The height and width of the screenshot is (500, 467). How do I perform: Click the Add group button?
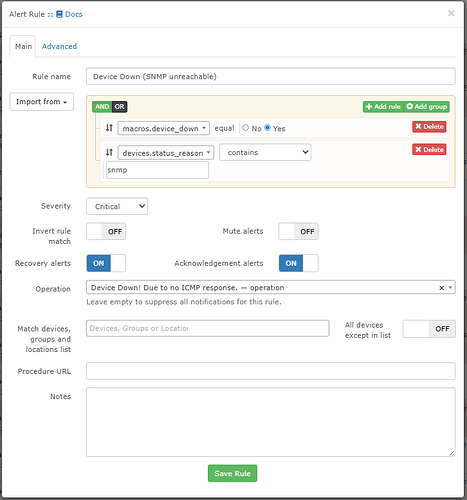[x=427, y=107]
